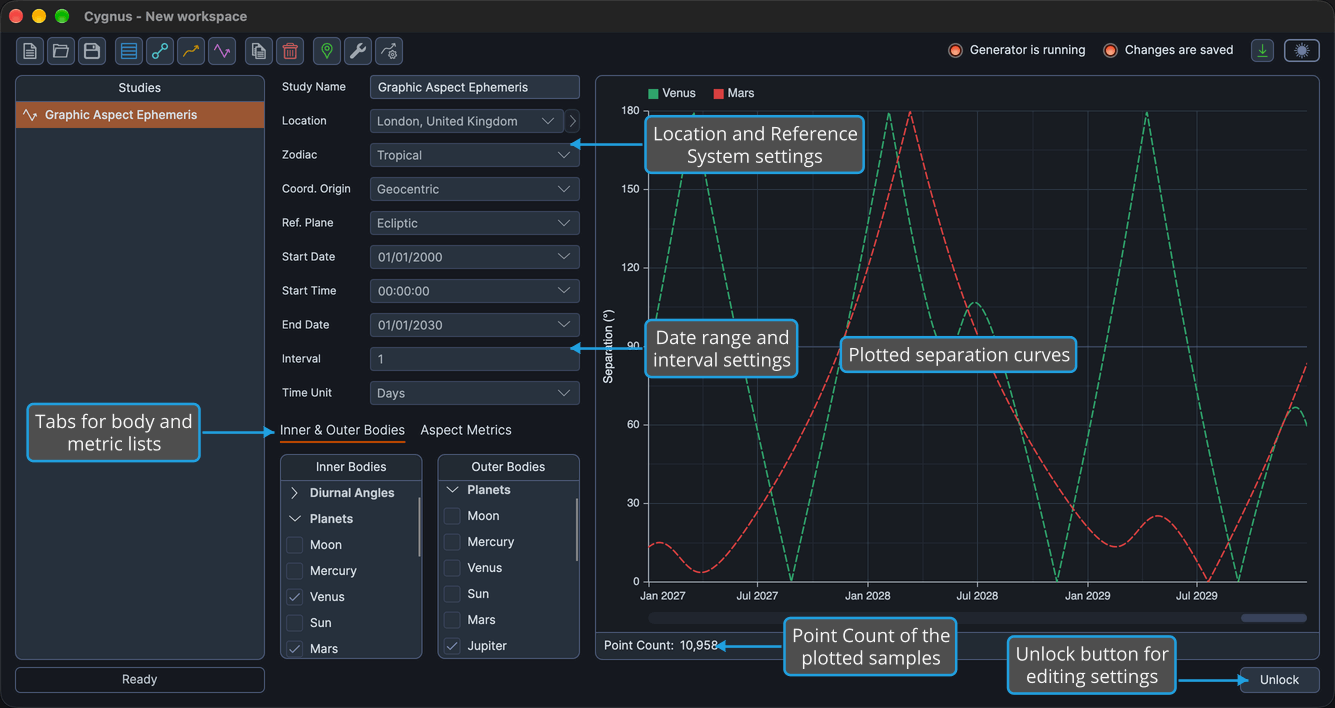The height and width of the screenshot is (708, 1335).
Task: Duplicate the selected study with the copy icon
Action: 259,51
